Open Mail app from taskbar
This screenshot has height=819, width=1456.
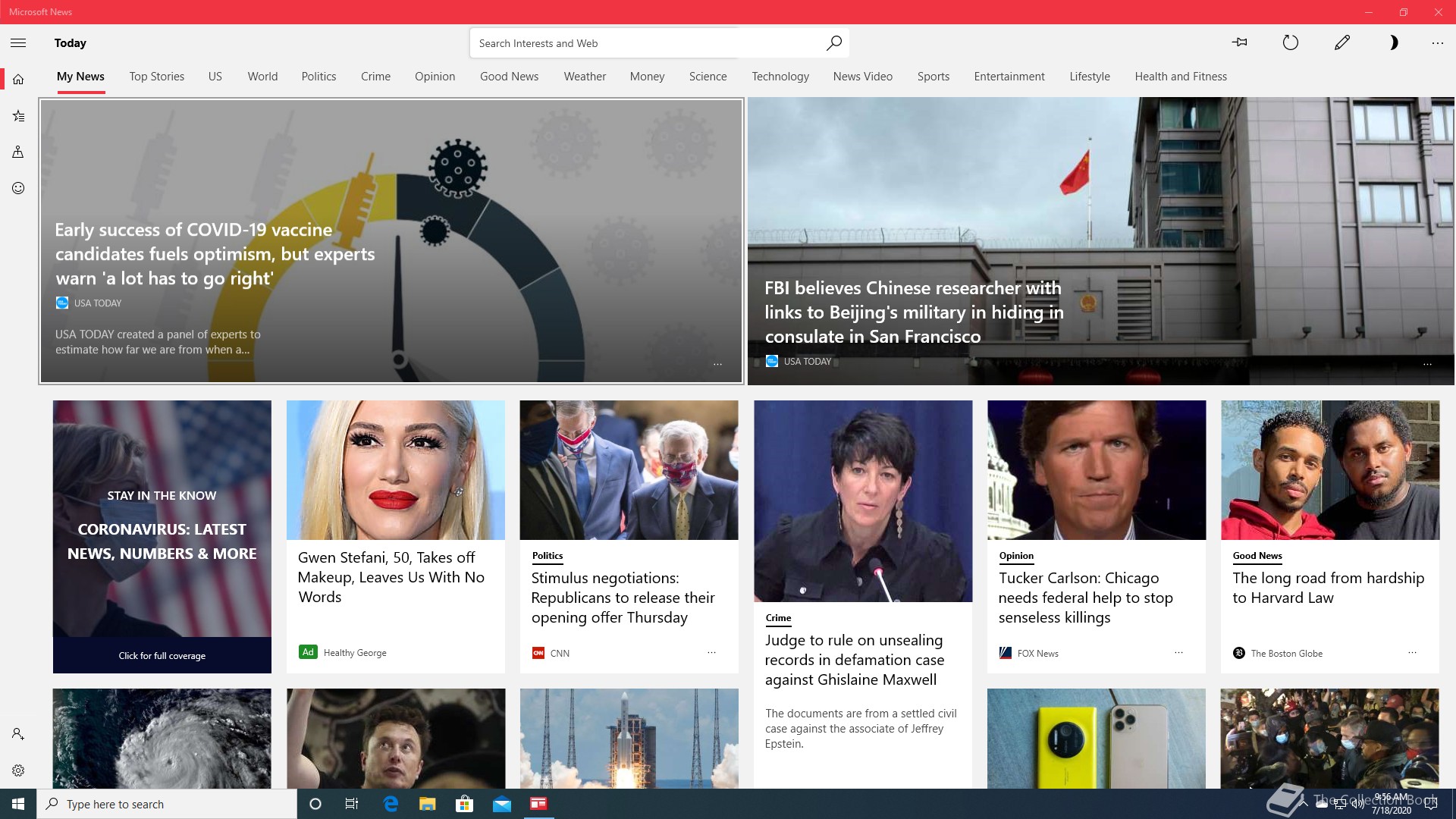[502, 804]
